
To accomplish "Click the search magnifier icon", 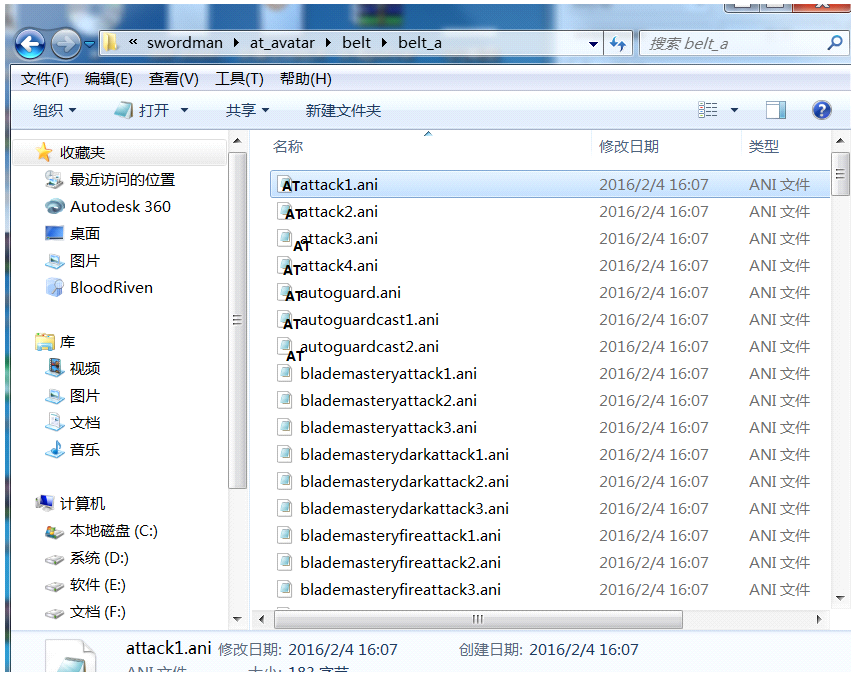I will [x=834, y=43].
